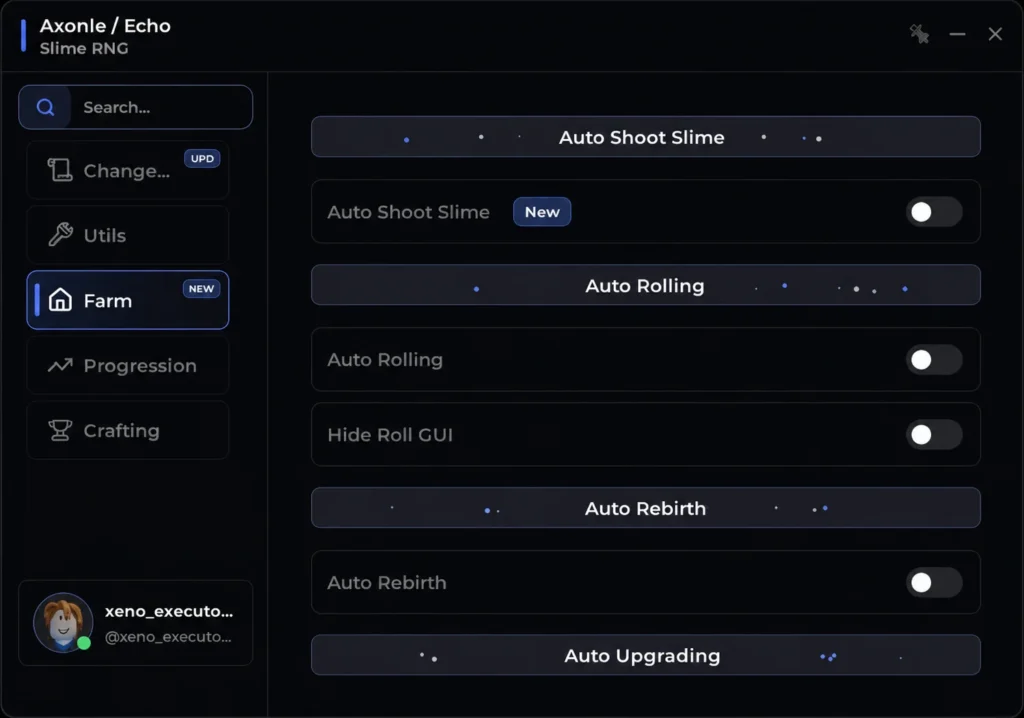
Task: Click the xeno_executo... display name
Action: coord(168,612)
